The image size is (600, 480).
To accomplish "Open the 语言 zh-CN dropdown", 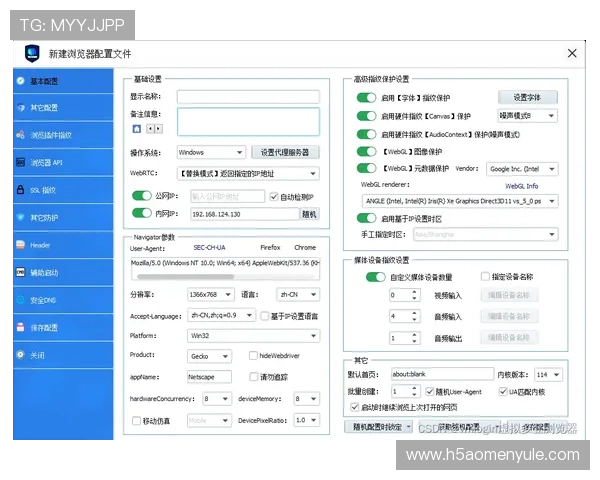I will point(298,294).
